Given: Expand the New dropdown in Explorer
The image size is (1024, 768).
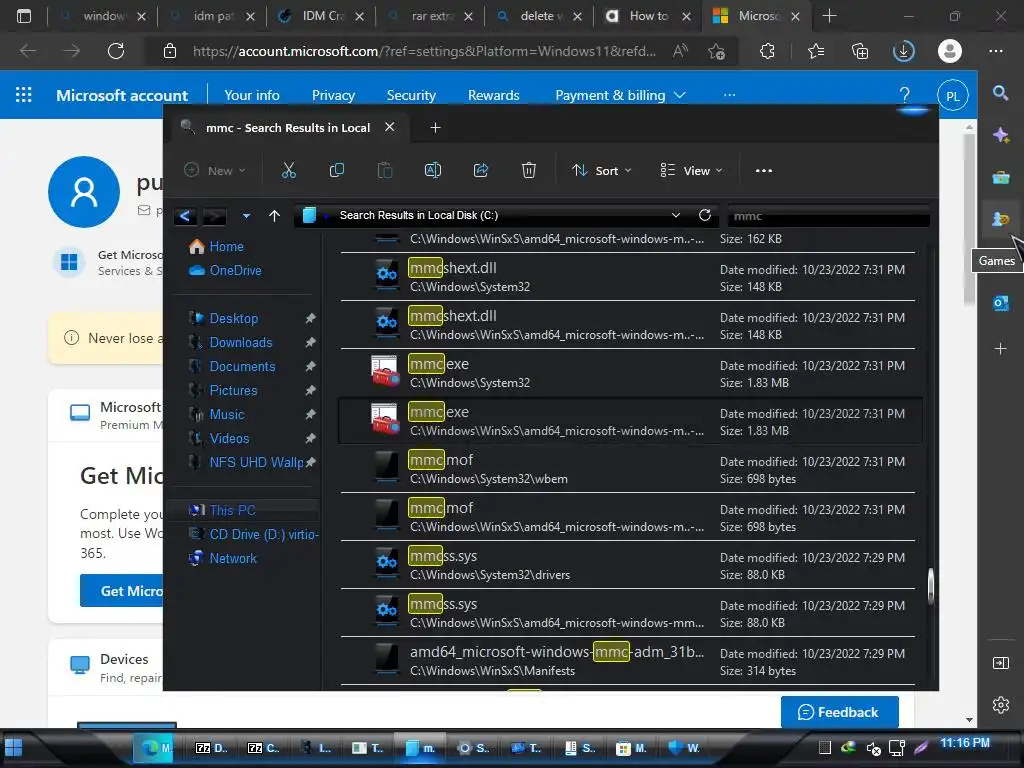Looking at the screenshot, I should pyautogui.click(x=215, y=170).
